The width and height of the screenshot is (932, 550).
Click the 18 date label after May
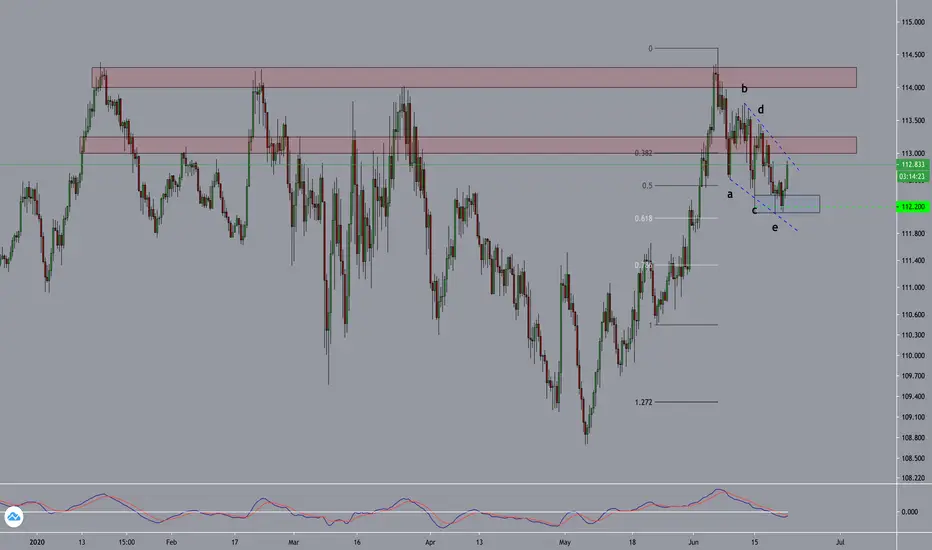[632, 542]
